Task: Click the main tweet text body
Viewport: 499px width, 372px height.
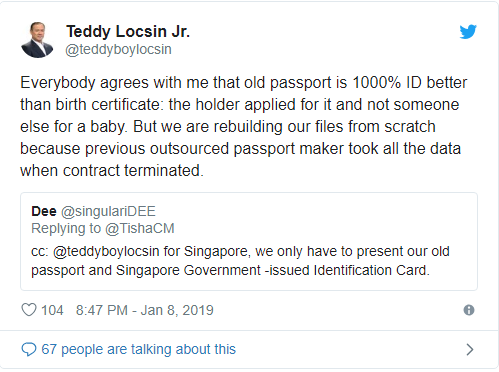Action: click(244, 126)
